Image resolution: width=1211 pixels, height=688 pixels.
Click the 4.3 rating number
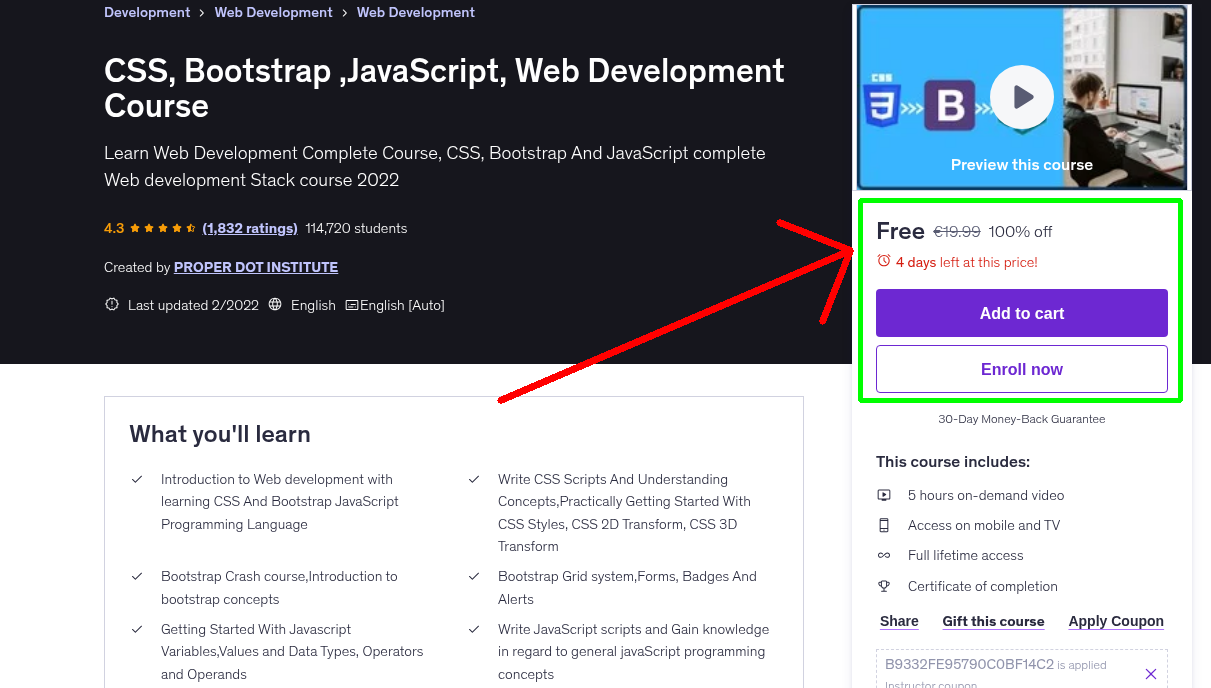(x=114, y=228)
